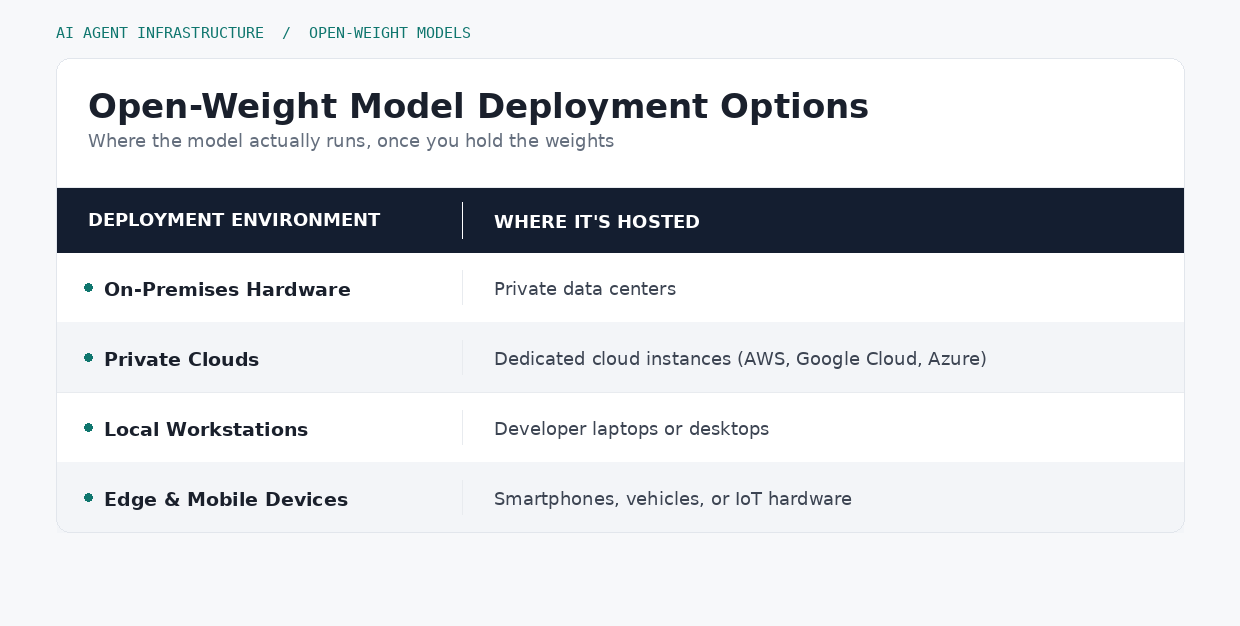Select the 'DEPLOYMENT ENVIRONMENT' column header
Image resolution: width=1240 pixels, height=626 pixels.
[234, 220]
